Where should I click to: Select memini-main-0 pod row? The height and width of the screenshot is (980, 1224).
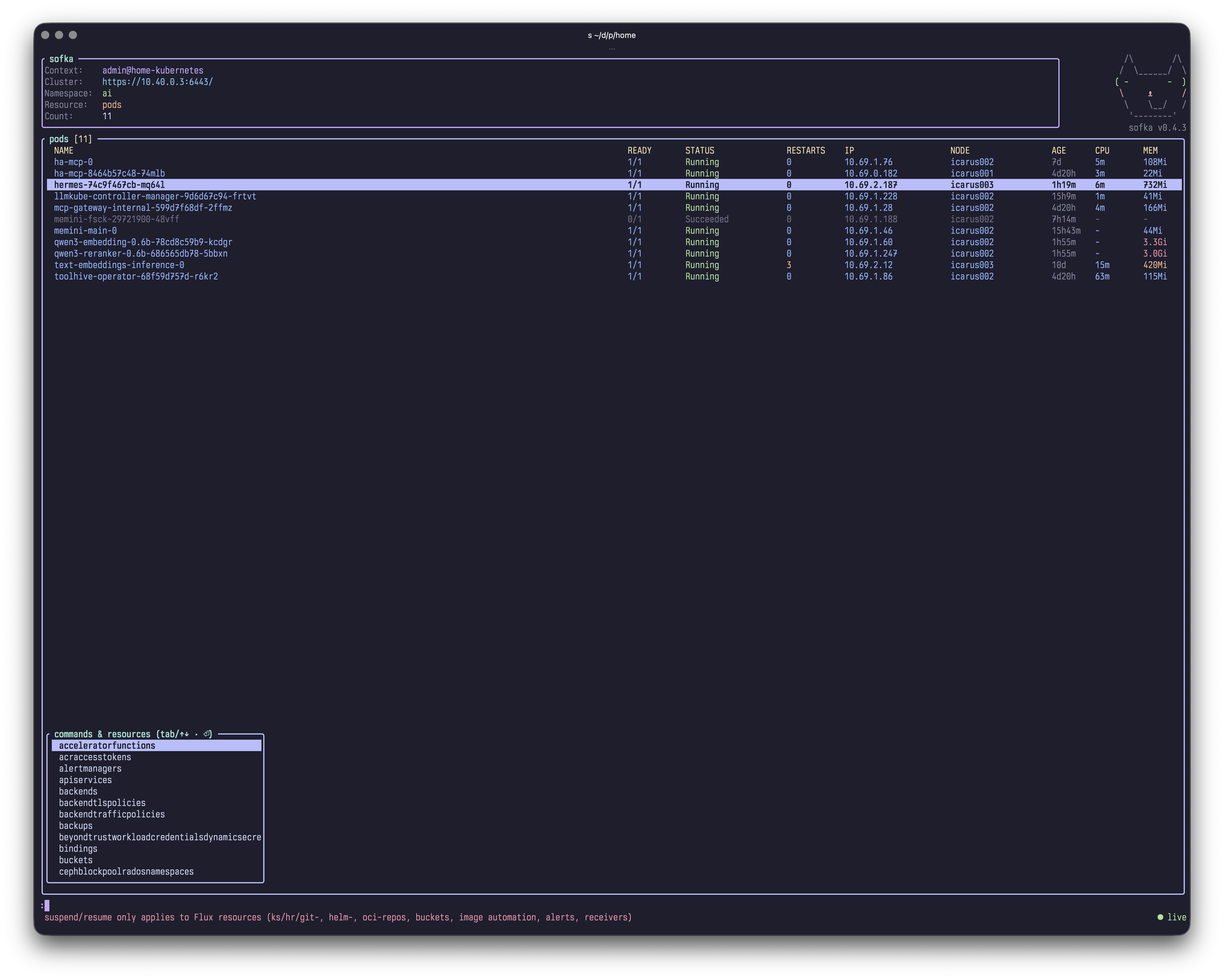pos(614,230)
